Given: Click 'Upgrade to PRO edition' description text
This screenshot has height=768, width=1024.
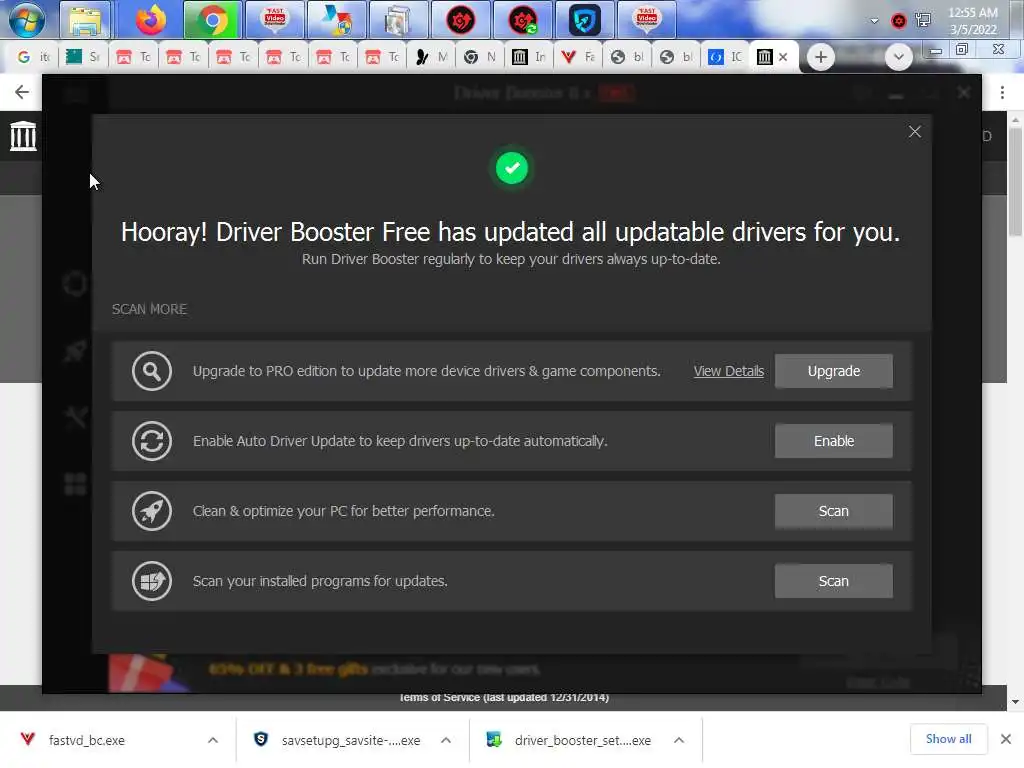Looking at the screenshot, I should click(426, 371).
